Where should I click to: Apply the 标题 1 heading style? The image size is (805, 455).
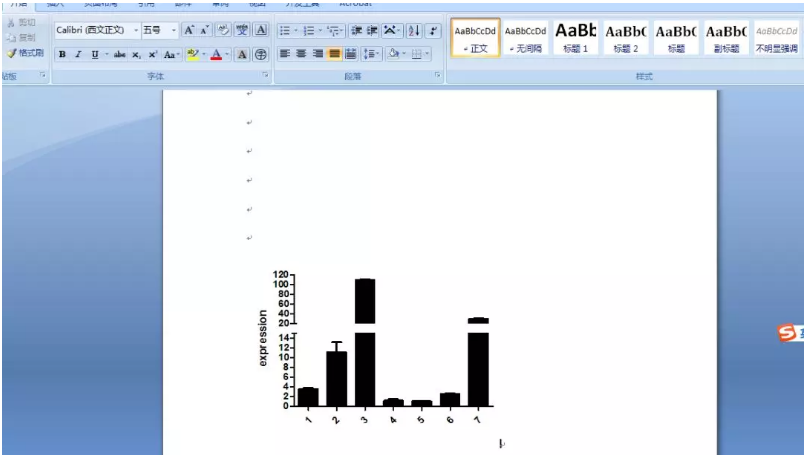click(575, 38)
